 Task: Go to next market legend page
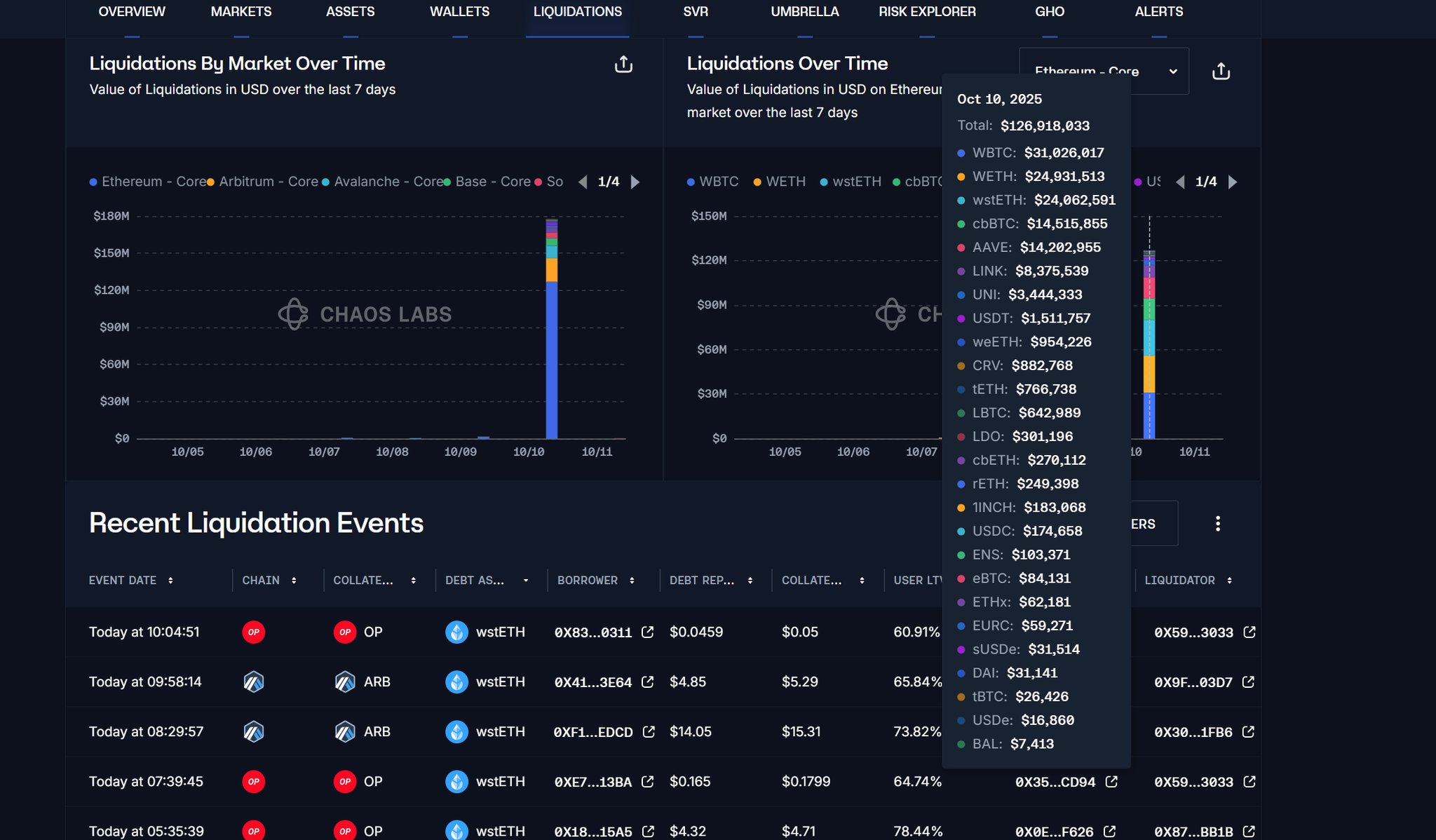[635, 182]
